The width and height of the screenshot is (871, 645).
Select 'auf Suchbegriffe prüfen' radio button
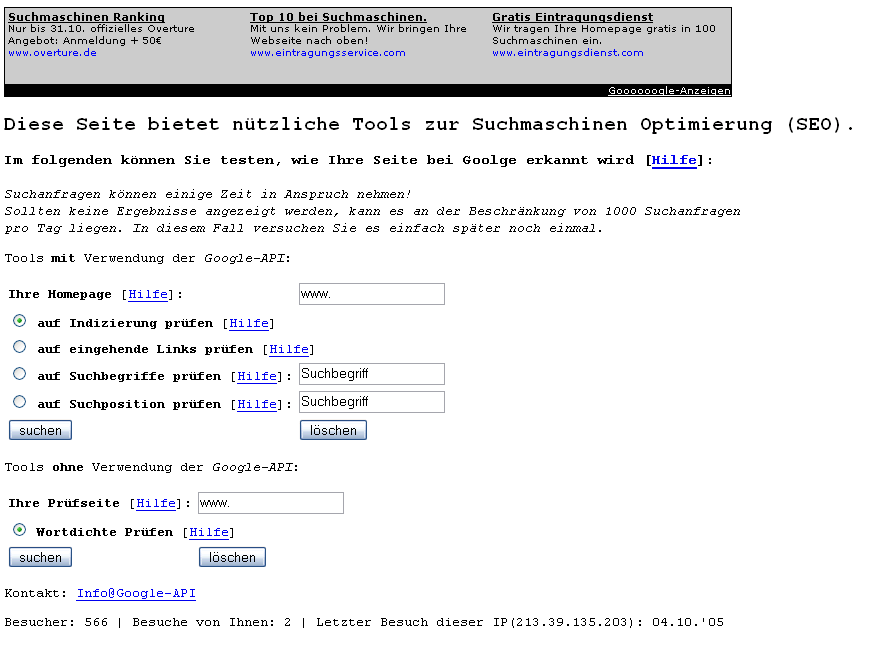coord(19,373)
